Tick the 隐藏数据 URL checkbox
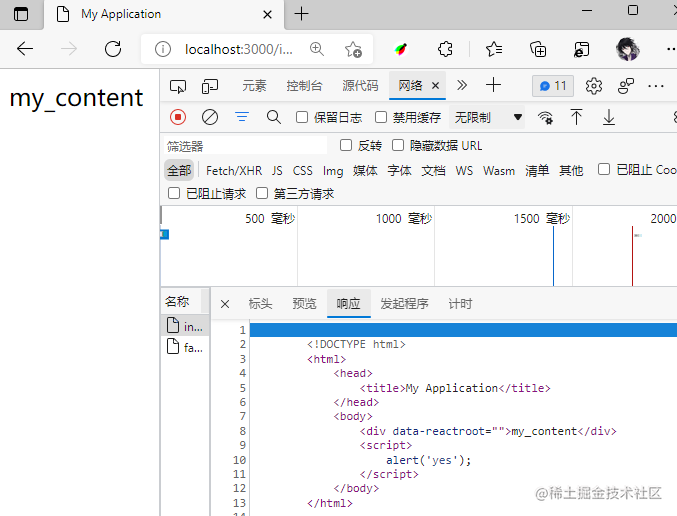This screenshot has width=677, height=516. tap(398, 145)
